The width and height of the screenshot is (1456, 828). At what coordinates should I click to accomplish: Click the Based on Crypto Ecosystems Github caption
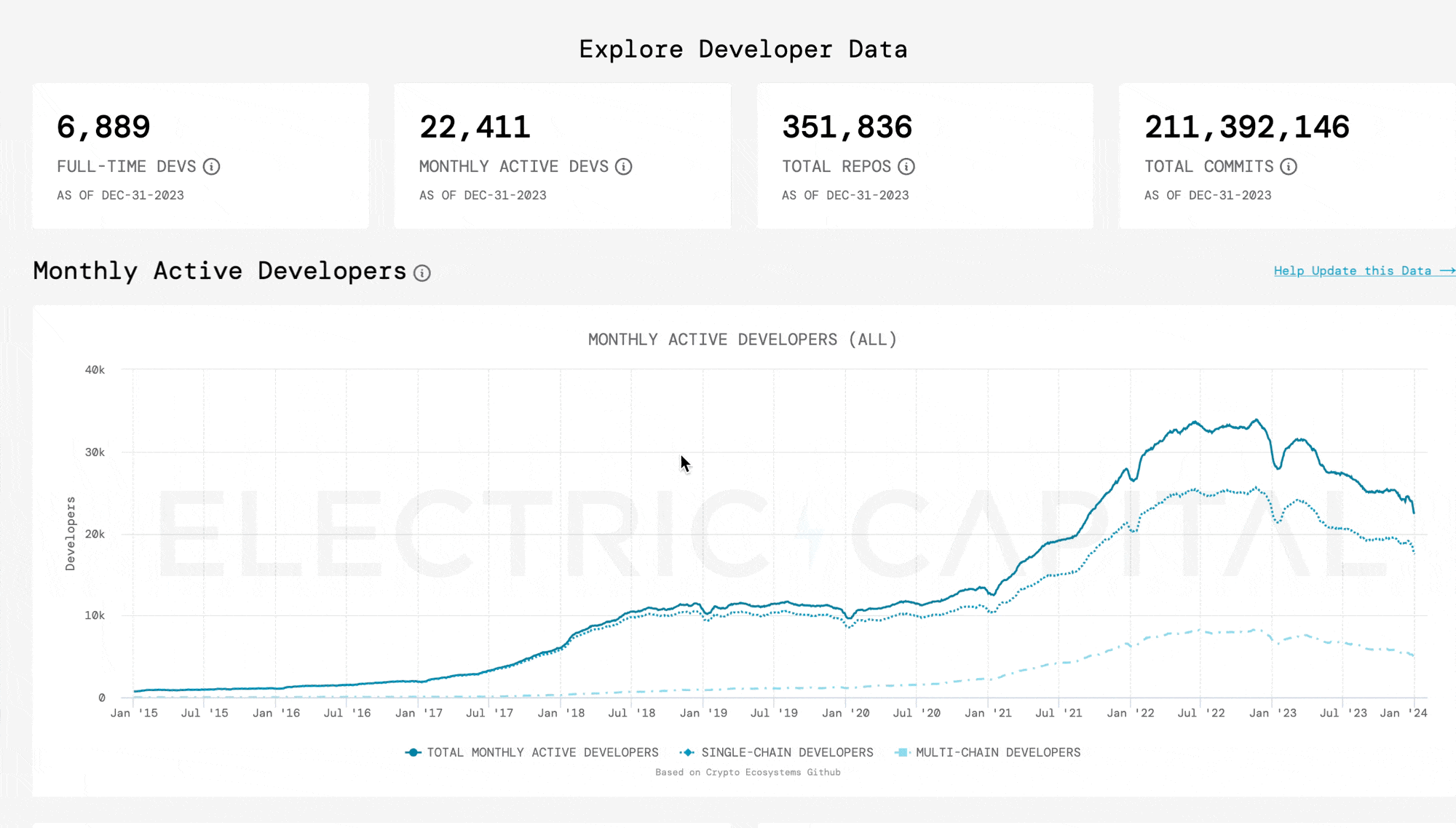point(748,772)
